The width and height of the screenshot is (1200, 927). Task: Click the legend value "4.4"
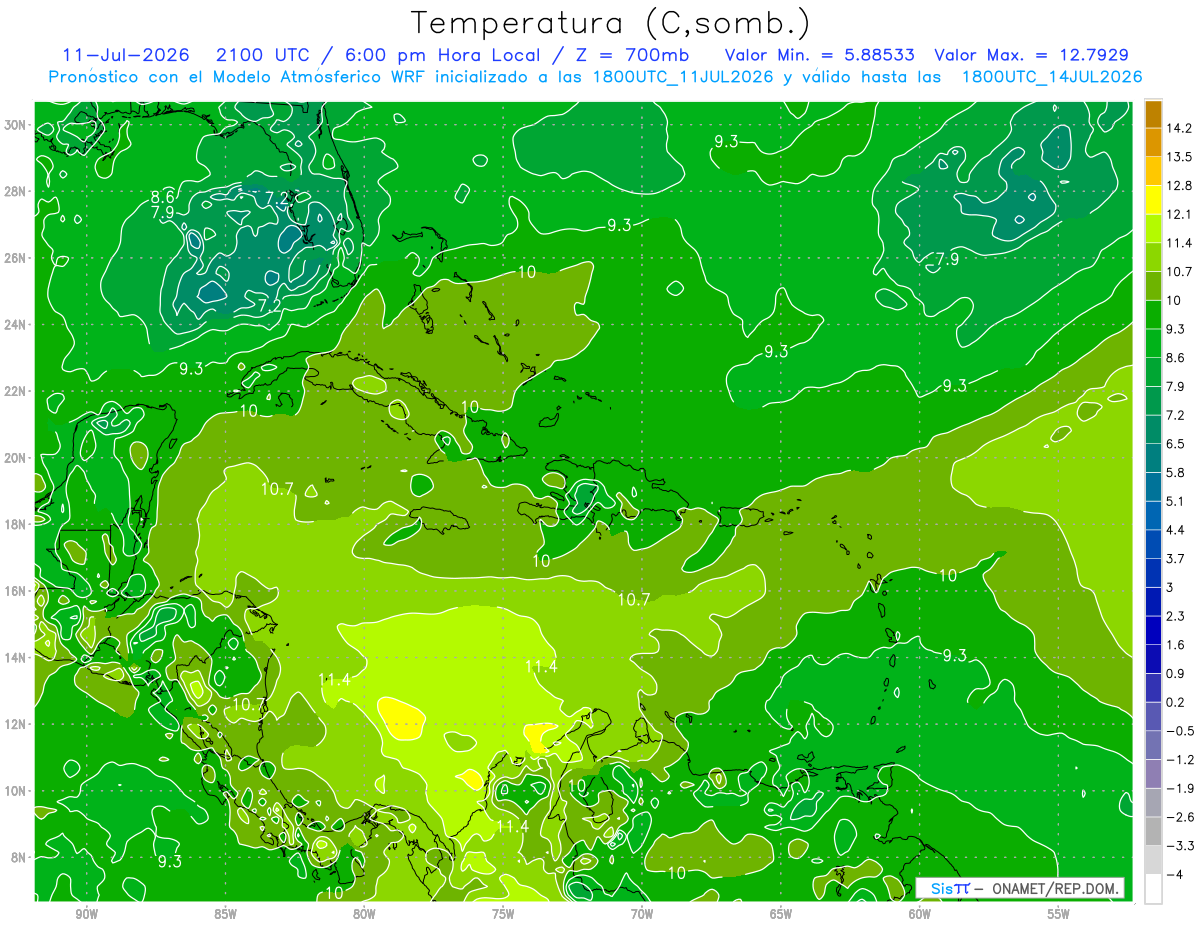tap(1176, 530)
